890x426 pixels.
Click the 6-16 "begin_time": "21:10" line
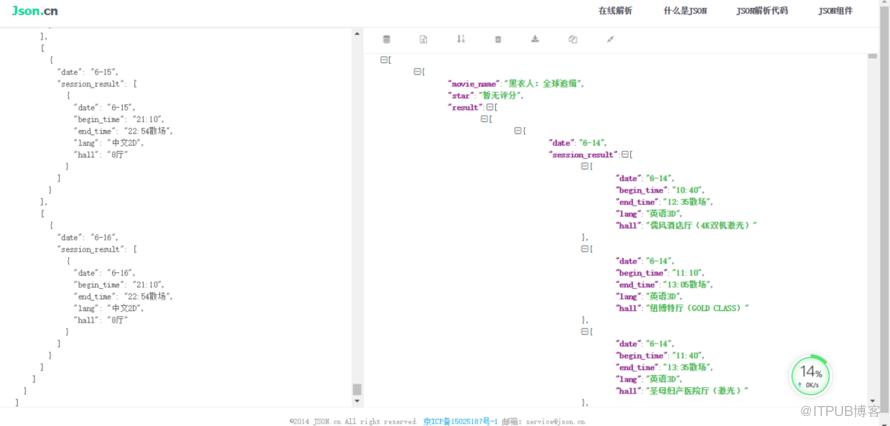(x=119, y=285)
